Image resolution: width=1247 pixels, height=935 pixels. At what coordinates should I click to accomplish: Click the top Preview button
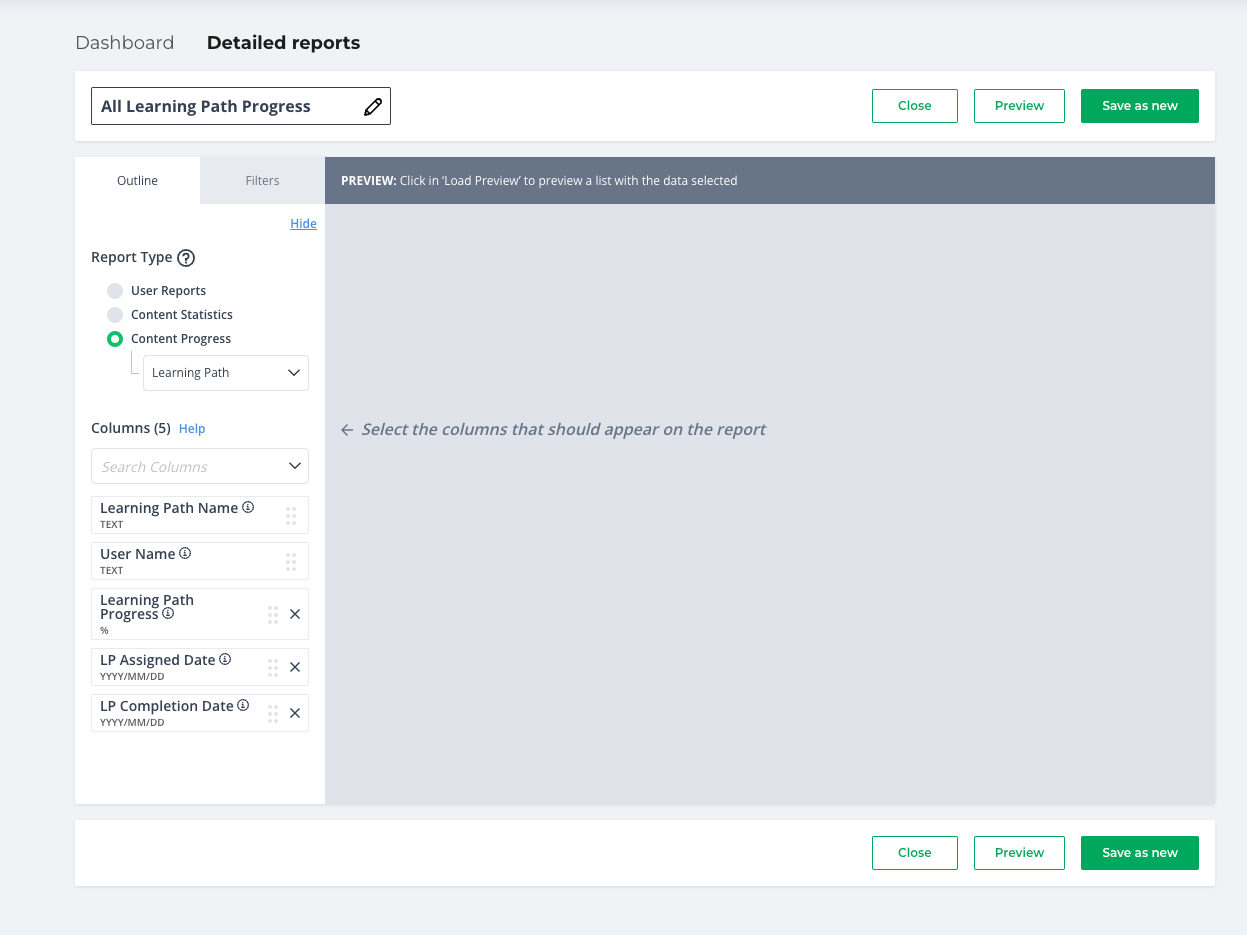point(1019,106)
